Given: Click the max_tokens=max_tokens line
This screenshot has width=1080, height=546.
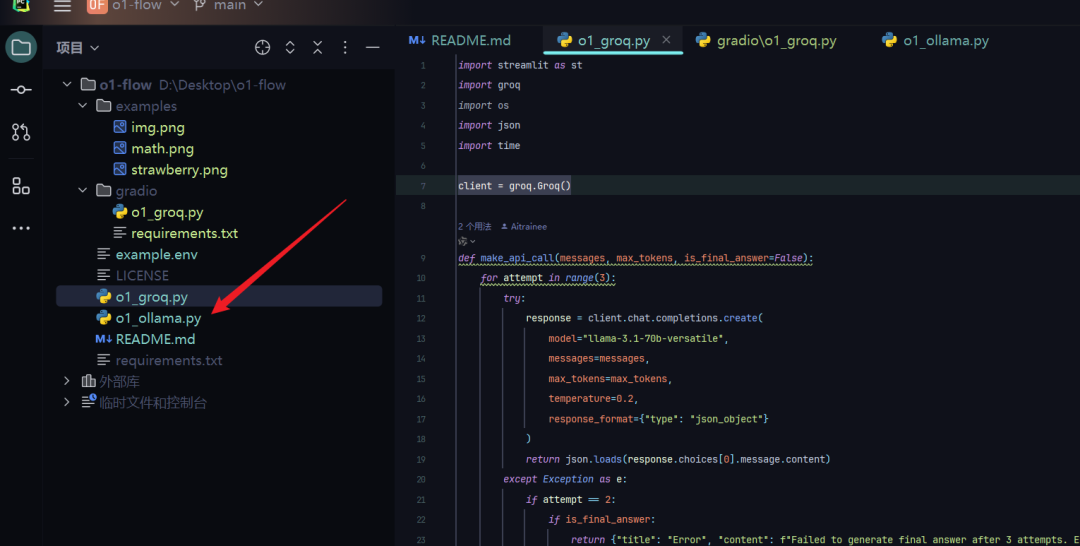Looking at the screenshot, I should [610, 379].
